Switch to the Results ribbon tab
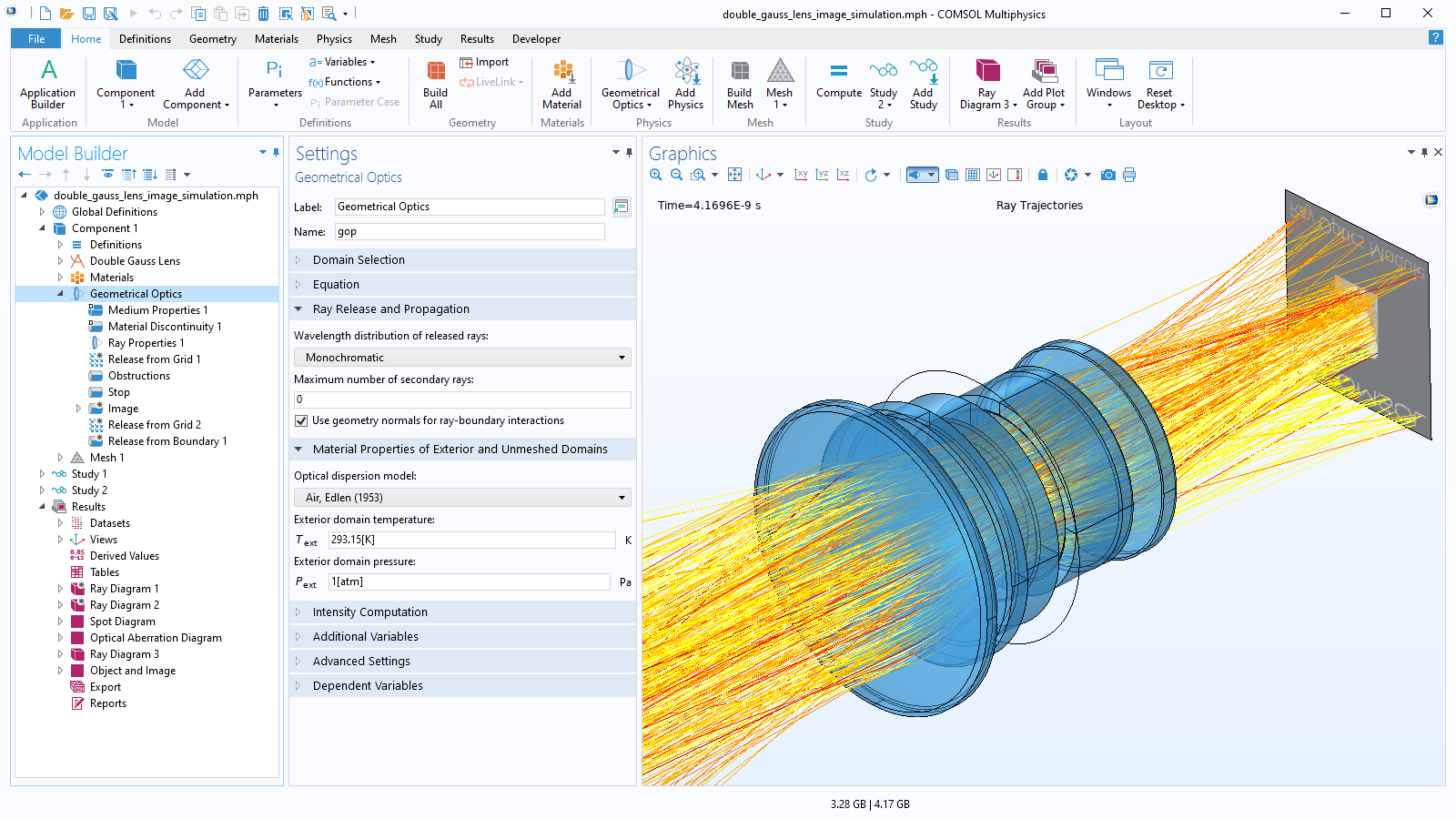Image resolution: width=1456 pixels, height=819 pixels. tap(477, 39)
